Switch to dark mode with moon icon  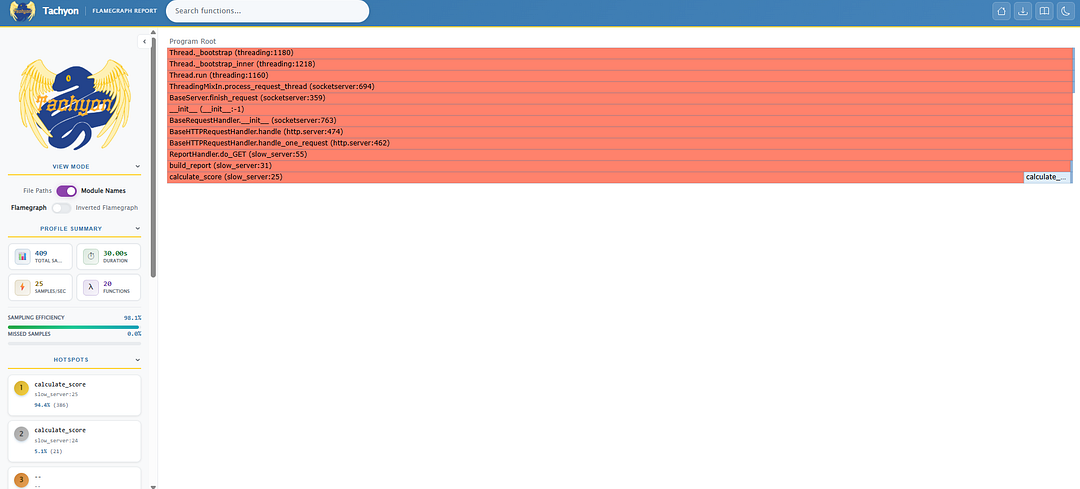click(1066, 11)
